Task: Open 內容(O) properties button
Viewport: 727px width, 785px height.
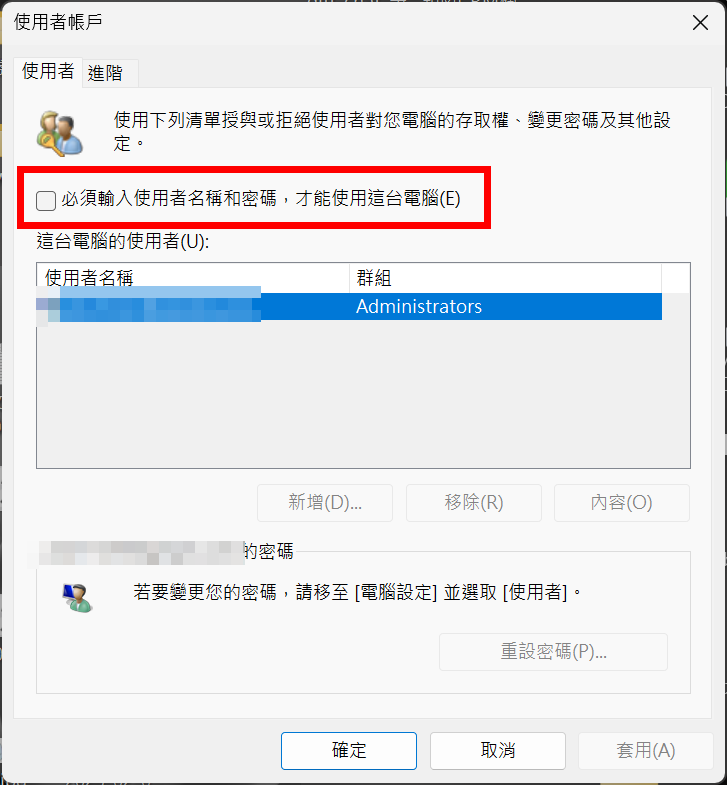Action: coord(622,503)
